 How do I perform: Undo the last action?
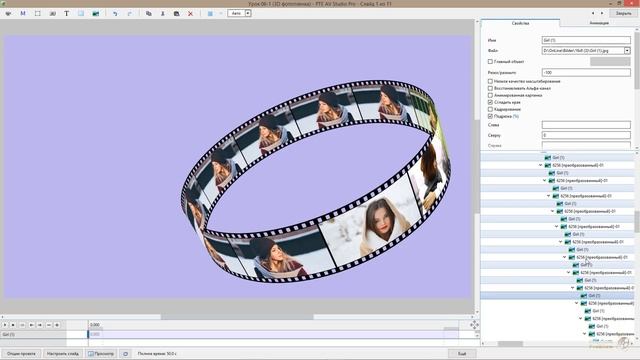click(x=115, y=13)
